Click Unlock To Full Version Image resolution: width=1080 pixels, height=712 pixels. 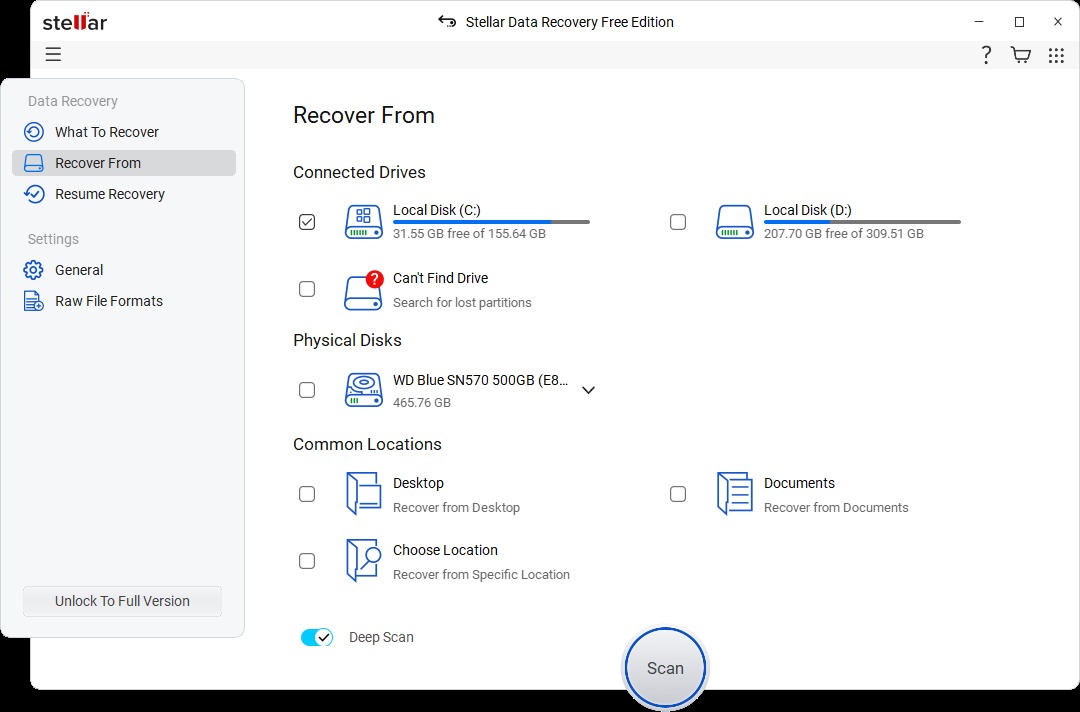click(121, 601)
